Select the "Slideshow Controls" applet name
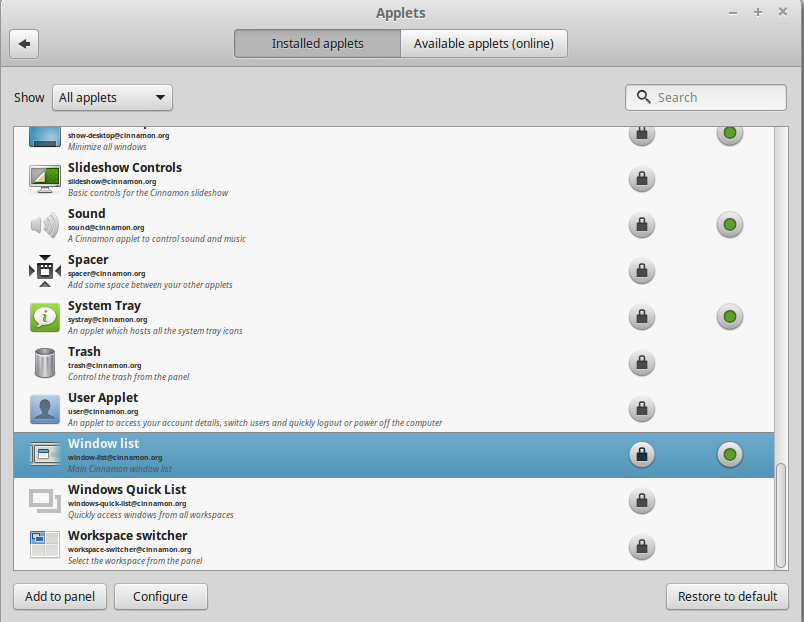804x622 pixels. tap(125, 168)
